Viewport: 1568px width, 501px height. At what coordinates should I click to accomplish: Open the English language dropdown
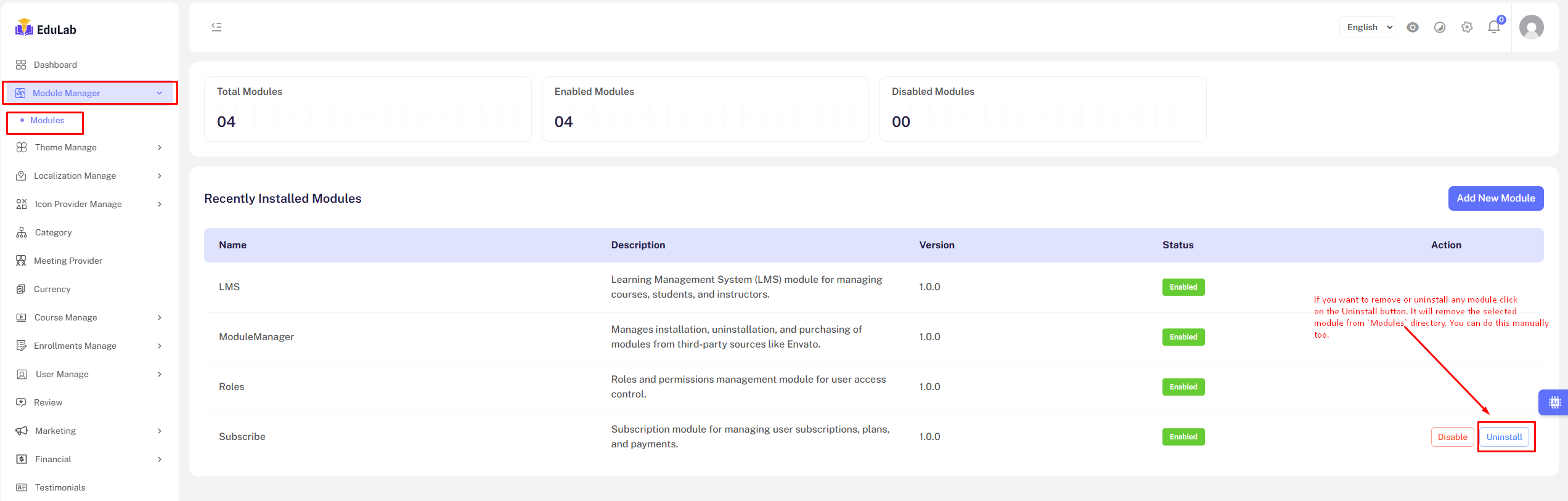pos(1368,27)
